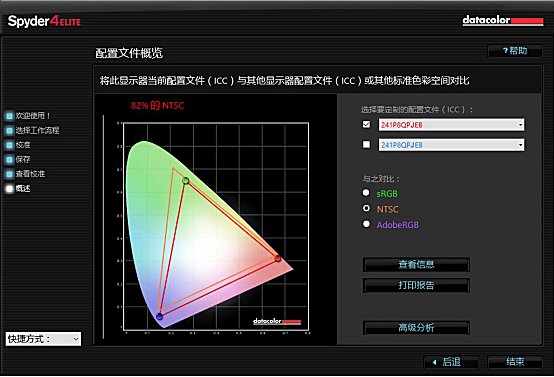The width and height of the screenshot is (554, 377).
Task: Click the 查看信息 button
Action: [416, 265]
